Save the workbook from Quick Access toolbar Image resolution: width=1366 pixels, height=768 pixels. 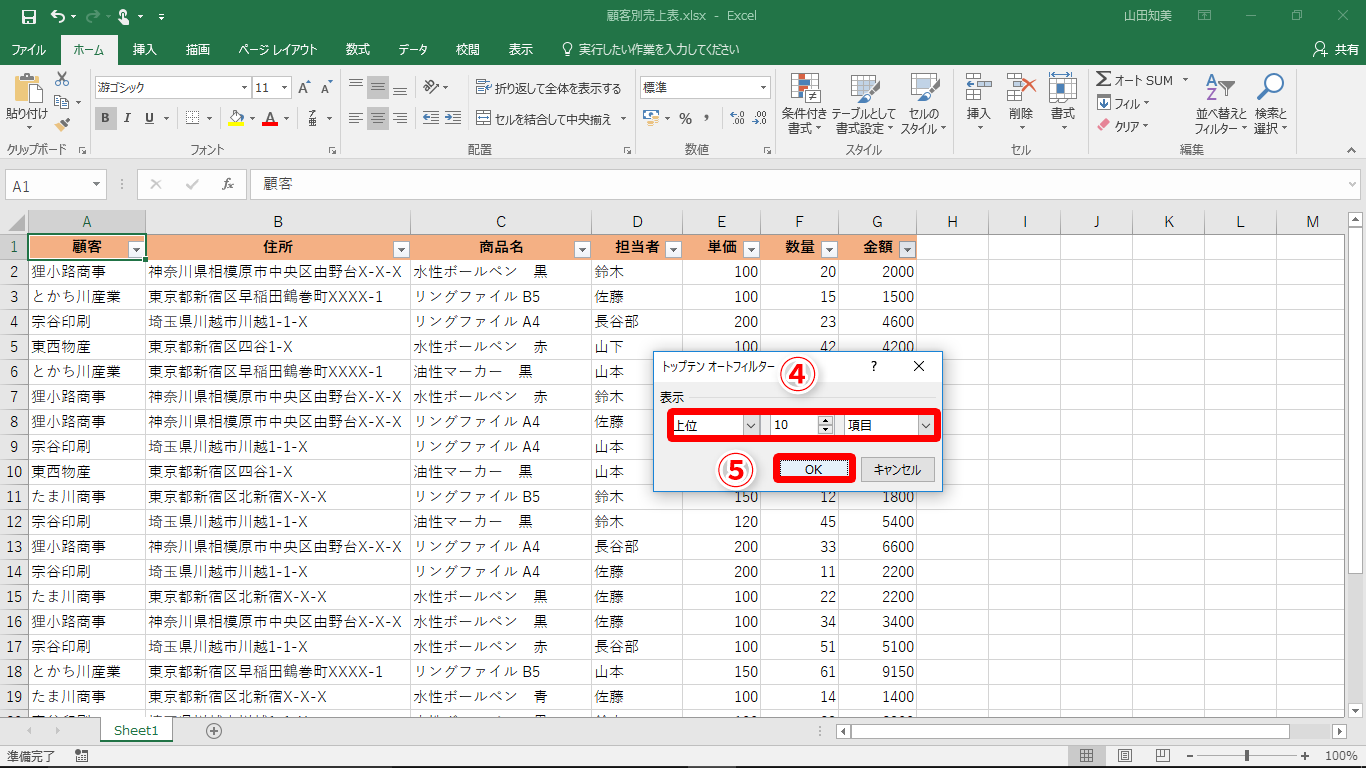coord(28,16)
